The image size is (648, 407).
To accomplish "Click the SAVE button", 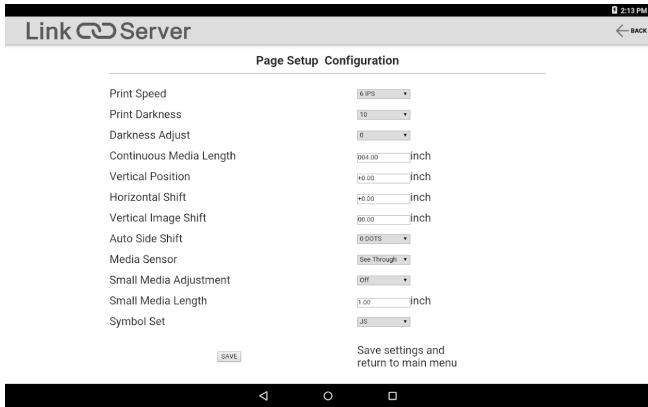I will (x=229, y=357).
